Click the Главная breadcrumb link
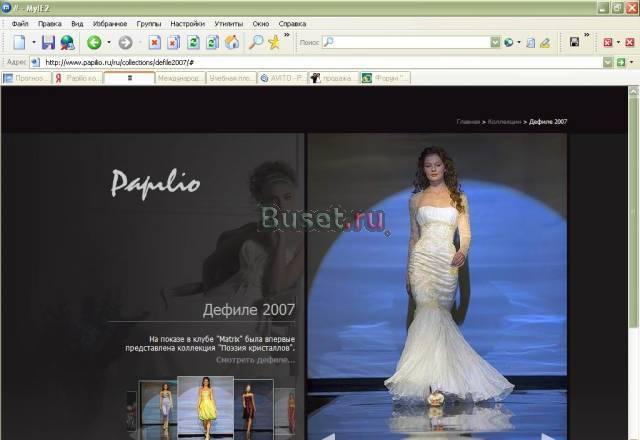 [468, 121]
